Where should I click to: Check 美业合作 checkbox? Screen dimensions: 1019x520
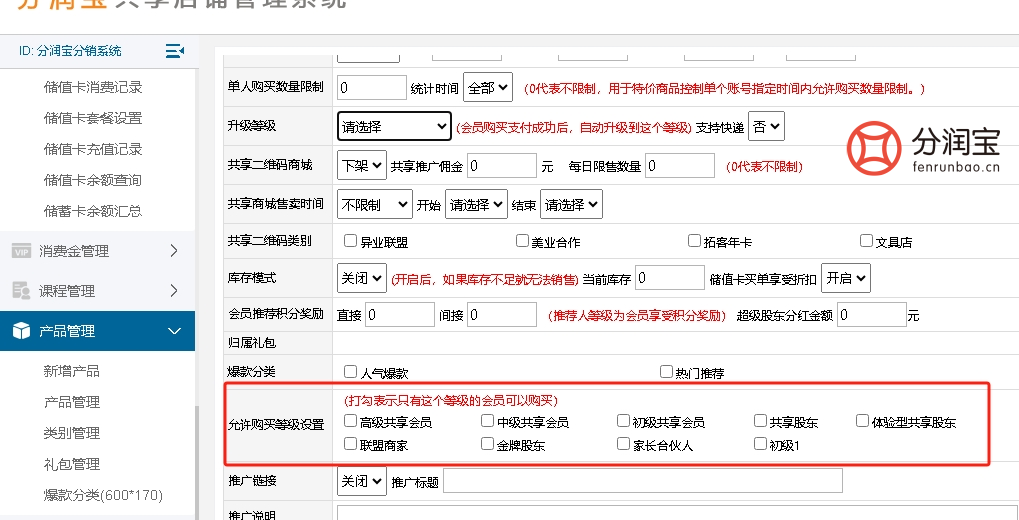(x=522, y=241)
